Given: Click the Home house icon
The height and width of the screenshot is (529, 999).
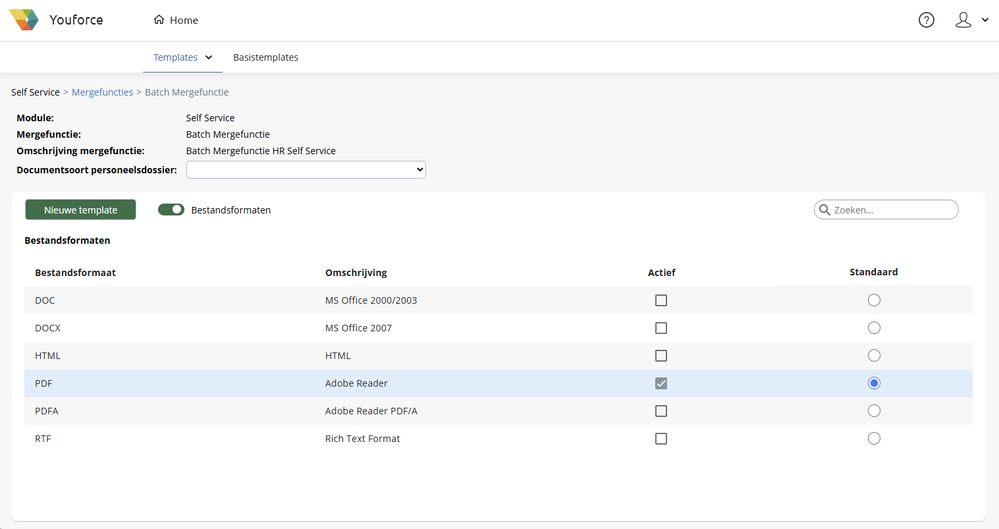Looking at the screenshot, I should point(159,20).
